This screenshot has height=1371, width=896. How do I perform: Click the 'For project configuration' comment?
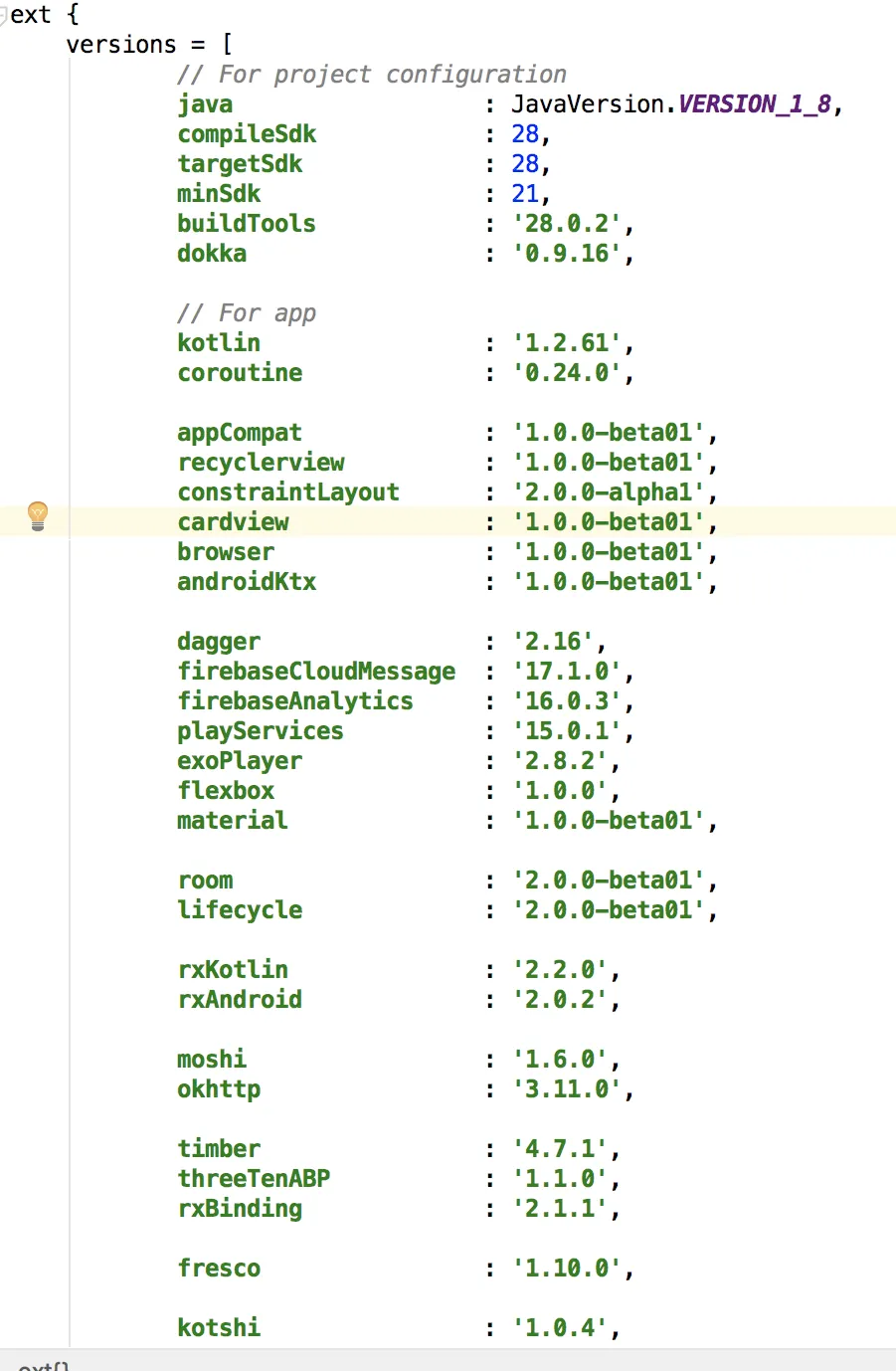coord(372,75)
